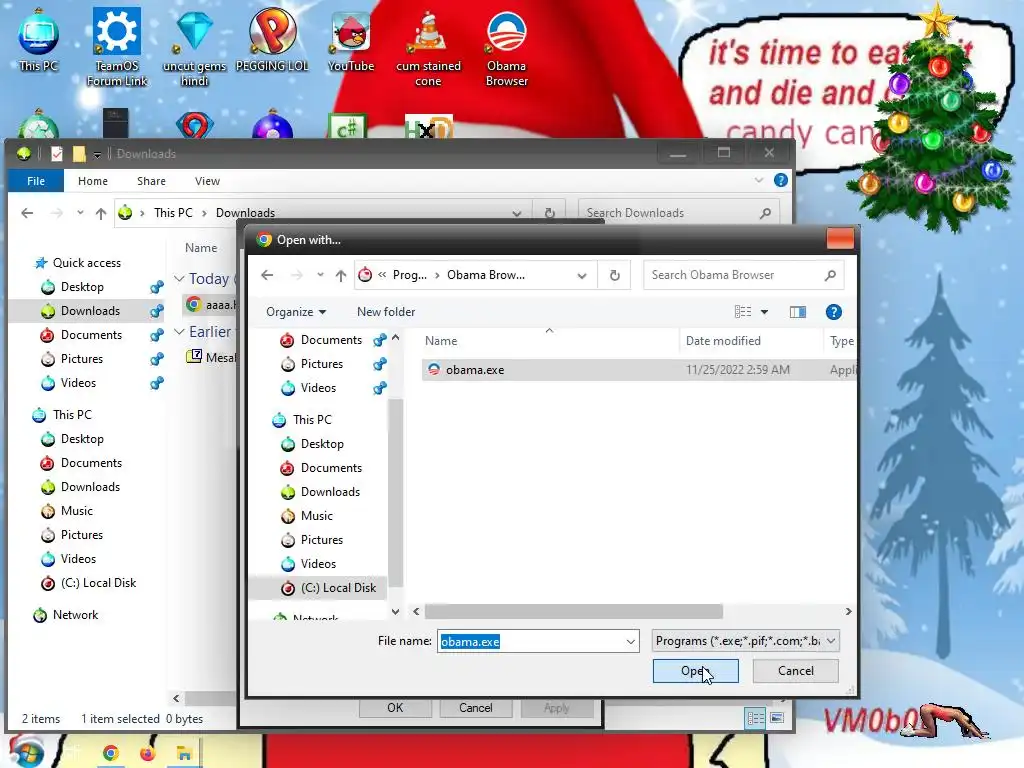This screenshot has width=1024, height=768.
Task: Open Firefox from the taskbar
Action: [148, 753]
